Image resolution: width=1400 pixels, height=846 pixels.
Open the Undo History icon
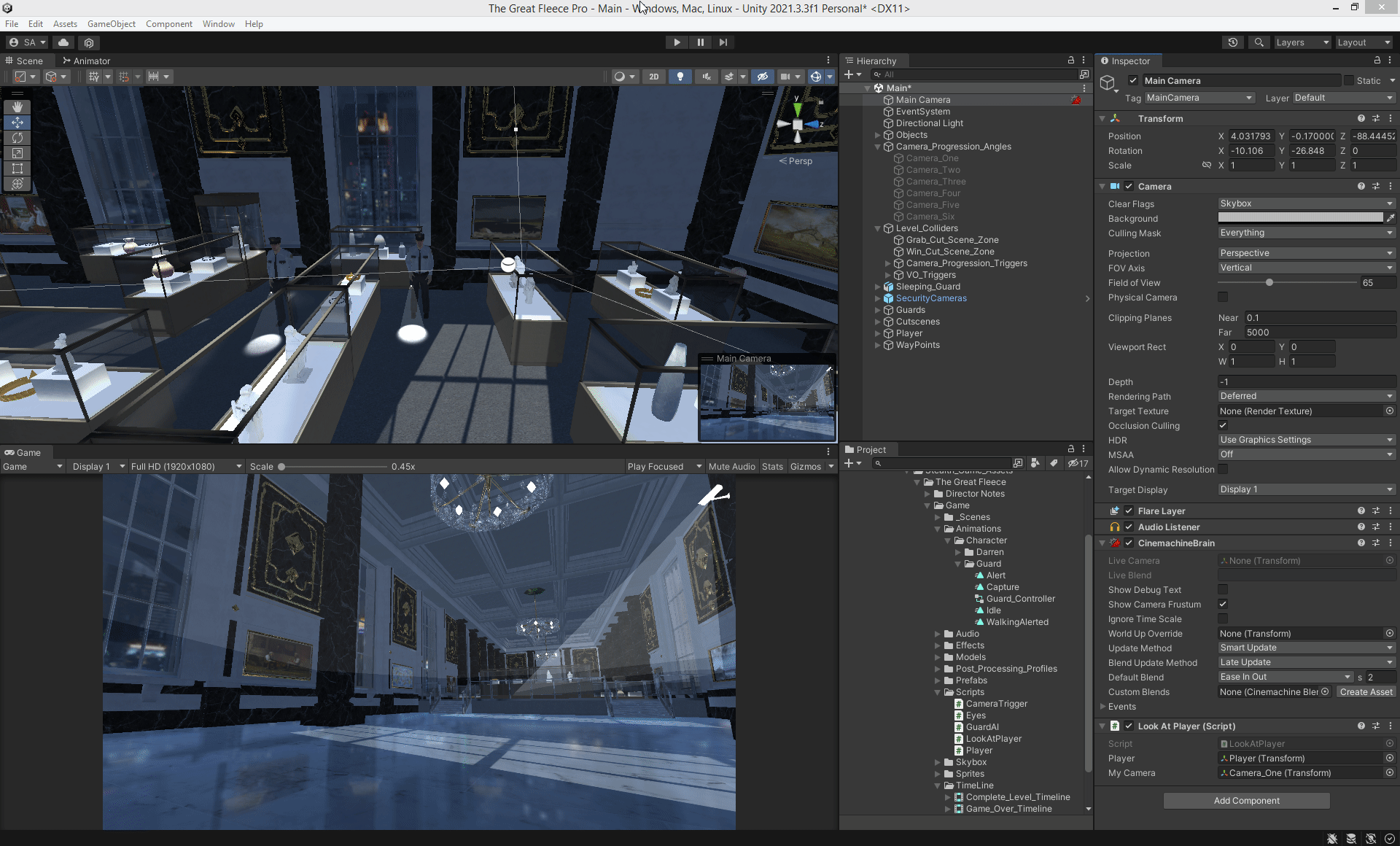(1233, 42)
